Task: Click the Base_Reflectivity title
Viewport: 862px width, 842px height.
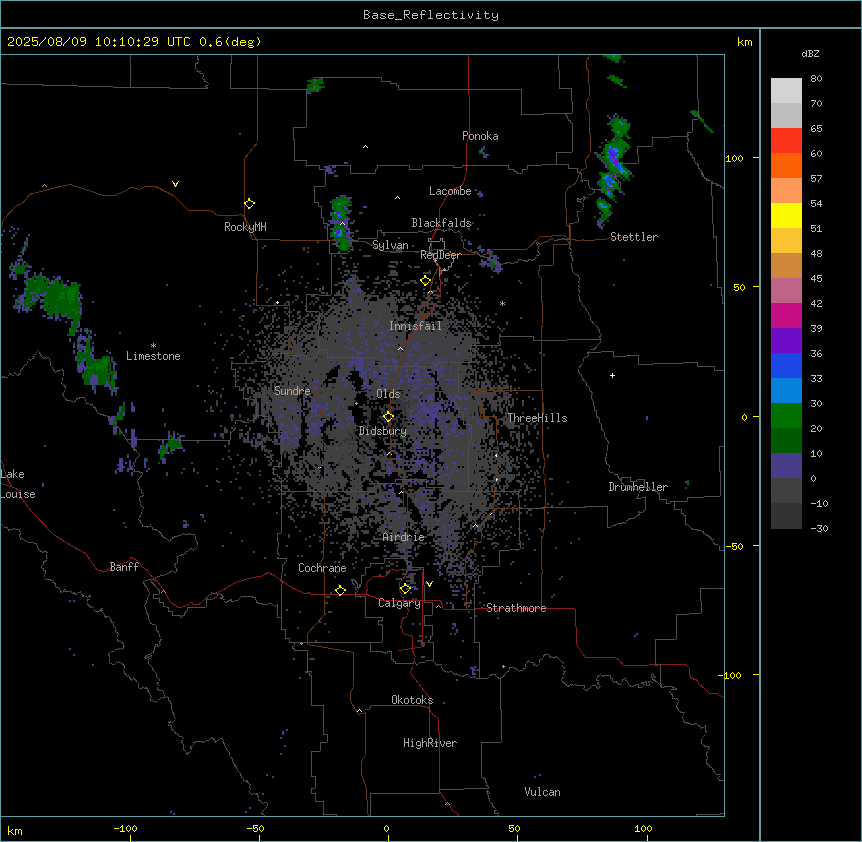Action: click(x=431, y=15)
